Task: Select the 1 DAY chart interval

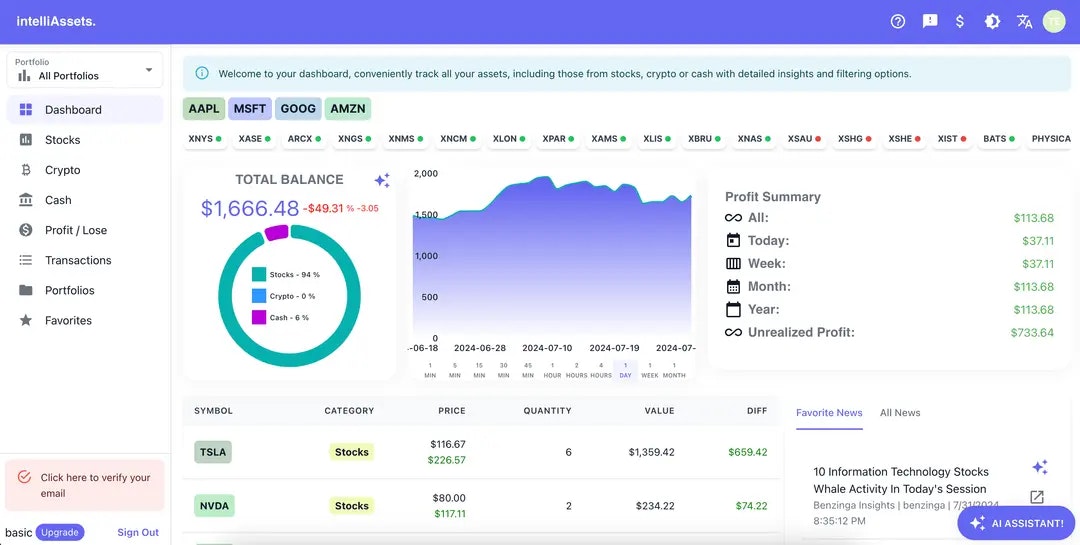Action: (625, 370)
